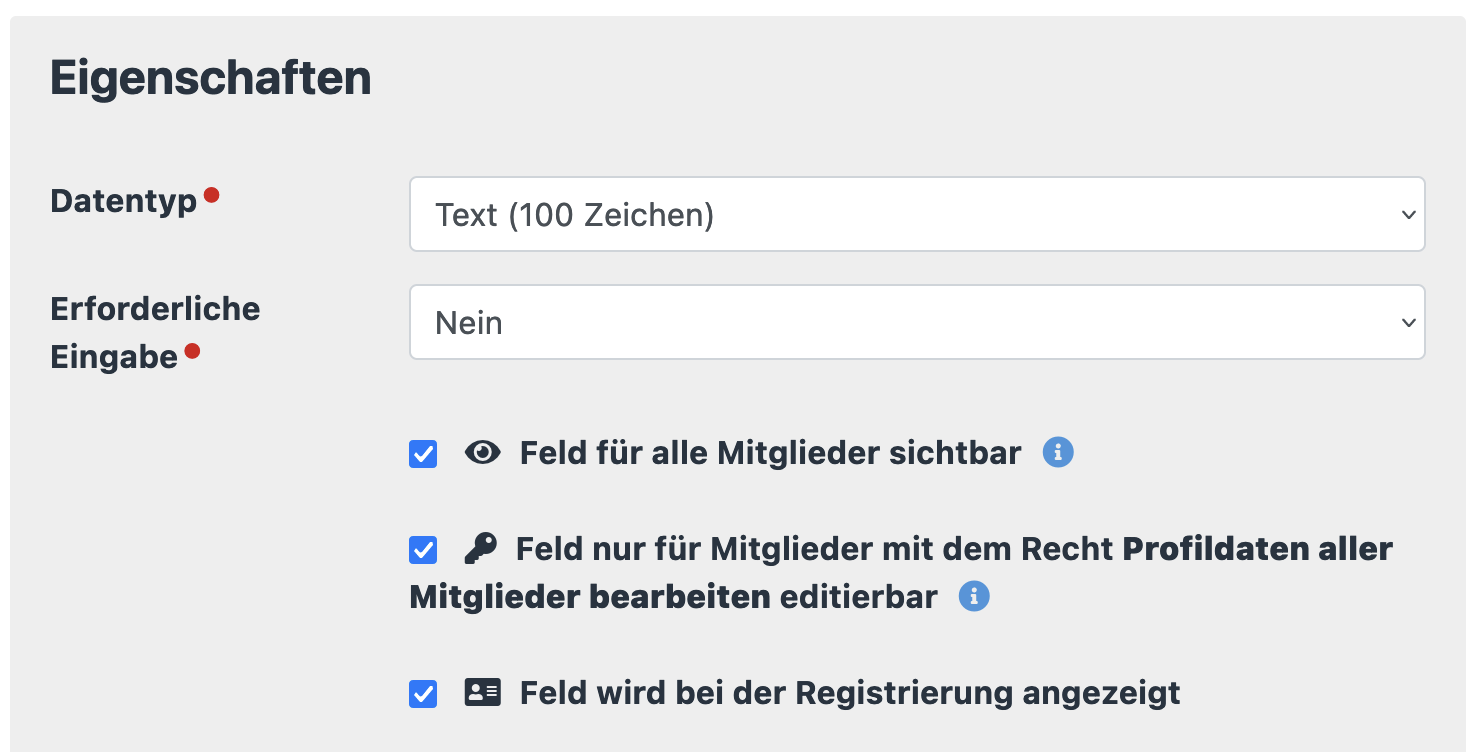Uncheck 'Feld für alle Mitglieder sichtbar' checkbox

(x=423, y=454)
